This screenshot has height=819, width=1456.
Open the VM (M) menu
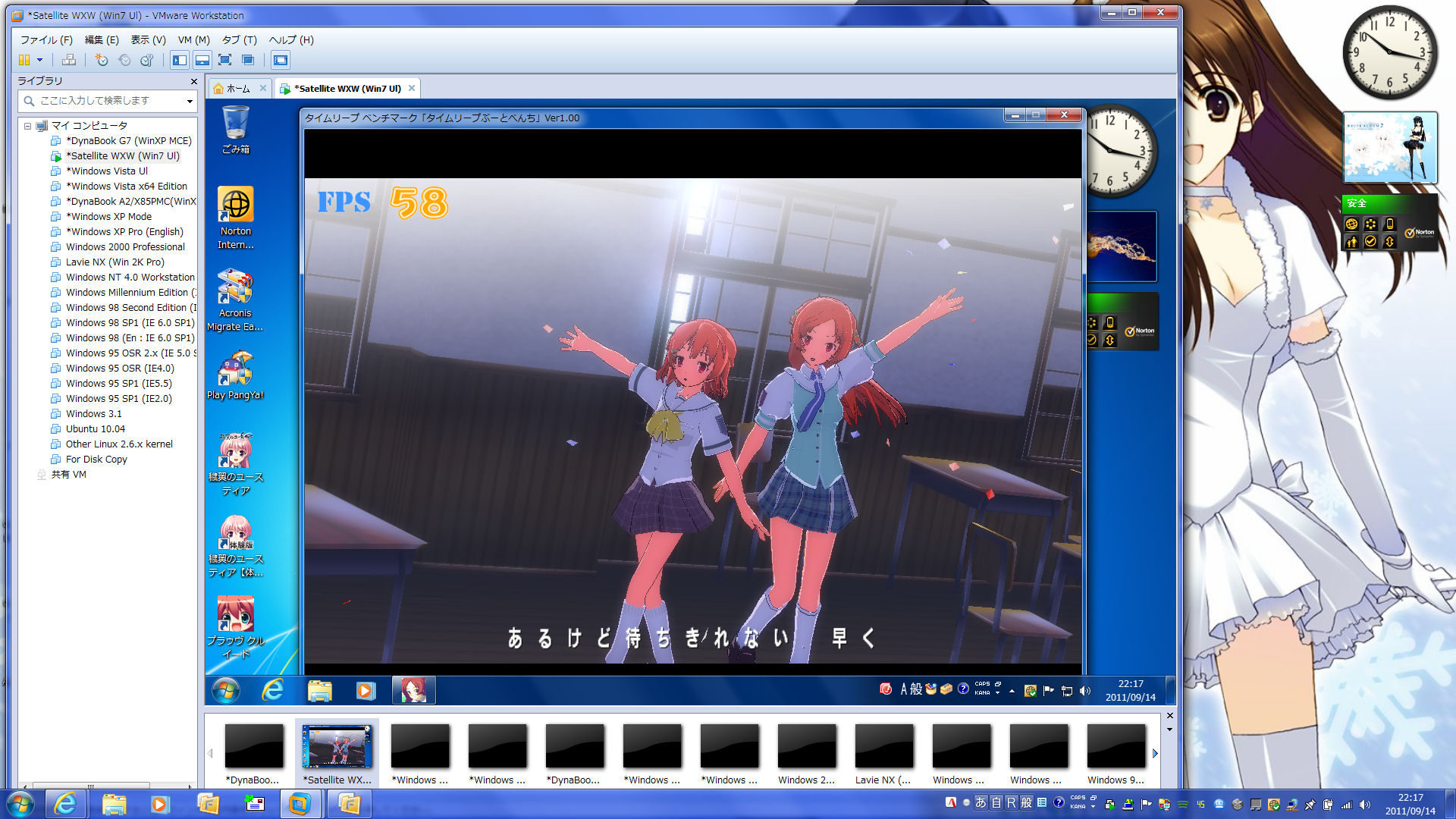[x=194, y=39]
